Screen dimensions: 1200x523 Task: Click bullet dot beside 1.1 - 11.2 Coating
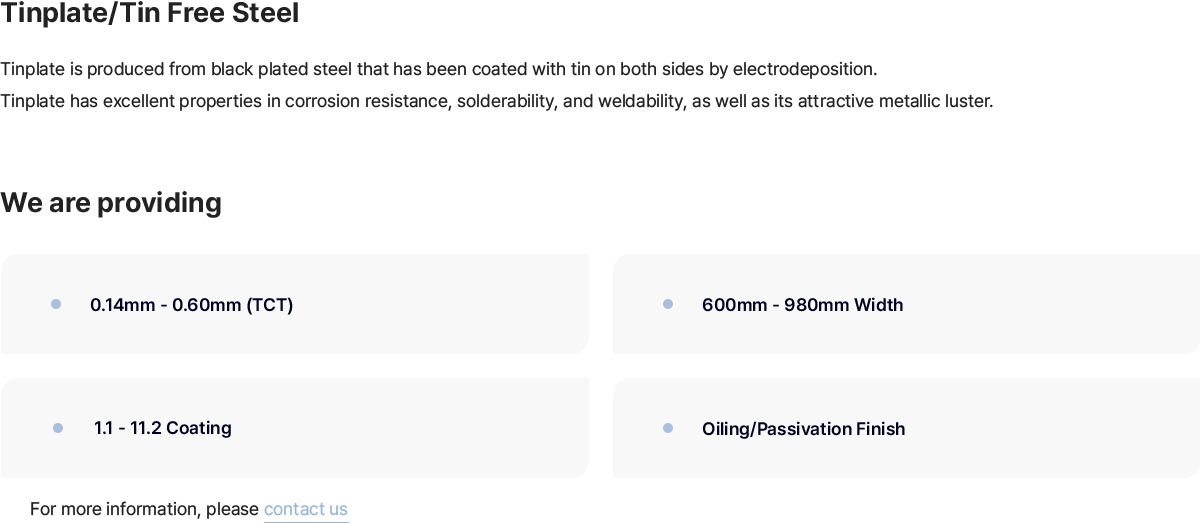click(58, 428)
